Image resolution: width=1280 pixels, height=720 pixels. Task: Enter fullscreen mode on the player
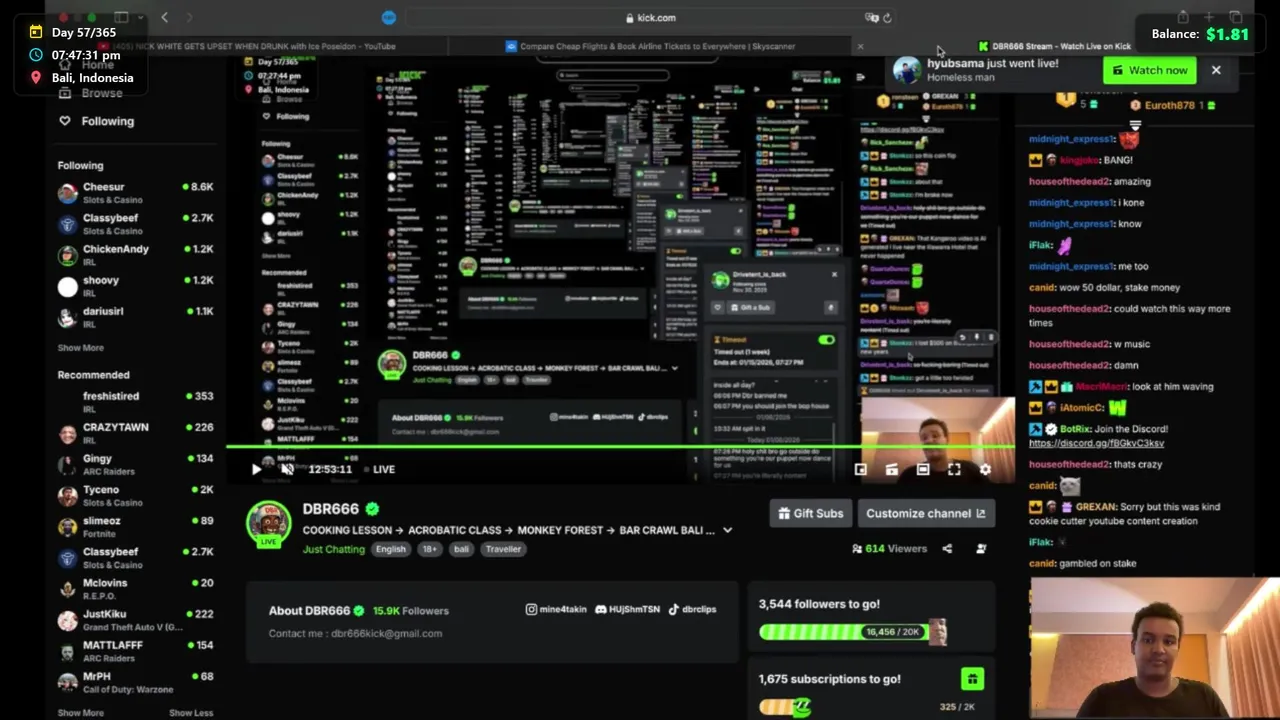(x=954, y=469)
